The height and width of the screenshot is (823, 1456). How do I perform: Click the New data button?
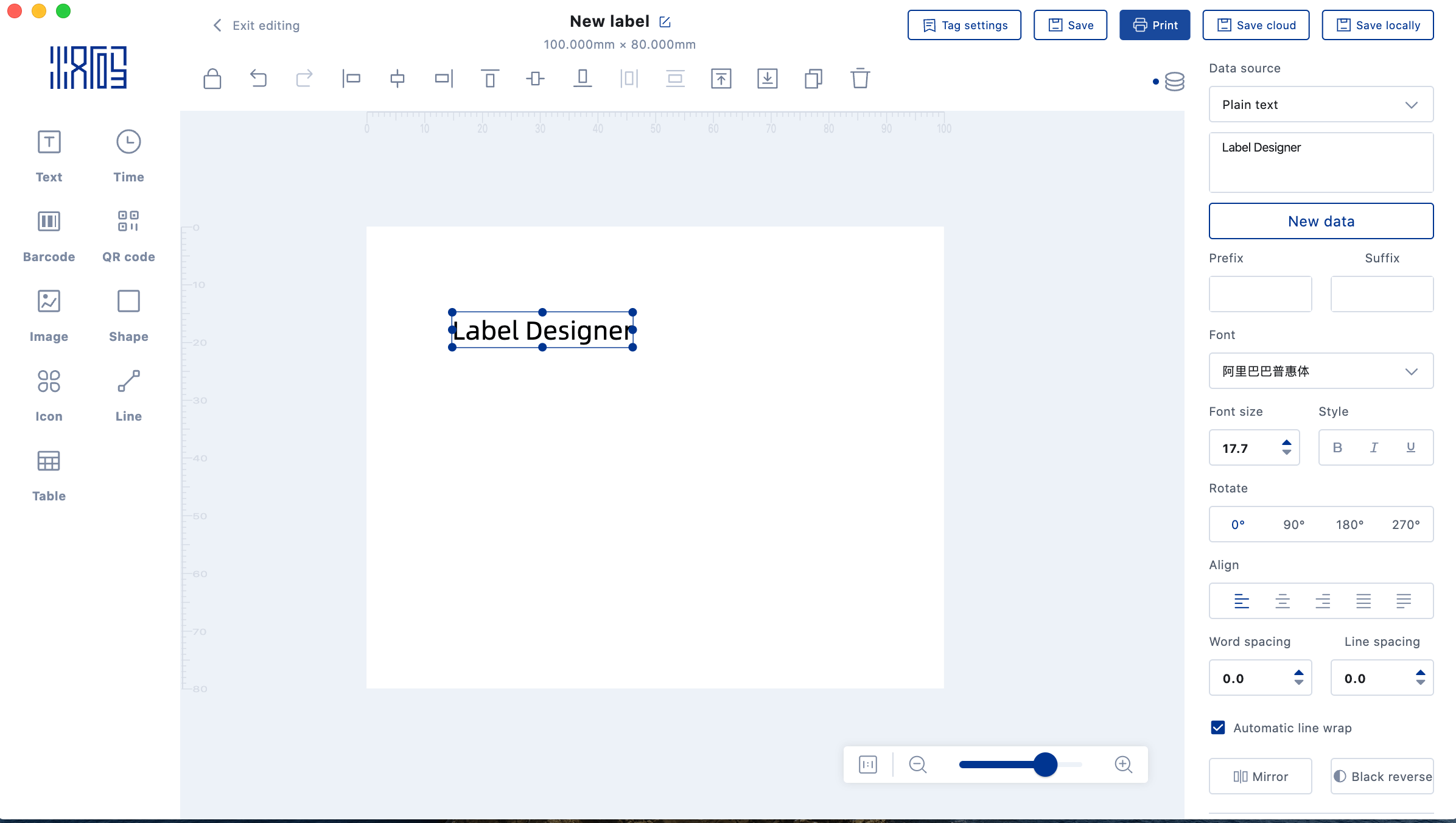[x=1321, y=222]
